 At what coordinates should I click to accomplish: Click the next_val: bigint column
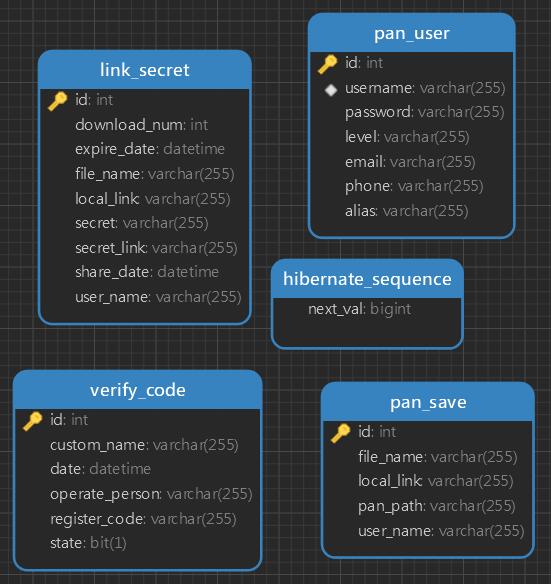(360, 309)
